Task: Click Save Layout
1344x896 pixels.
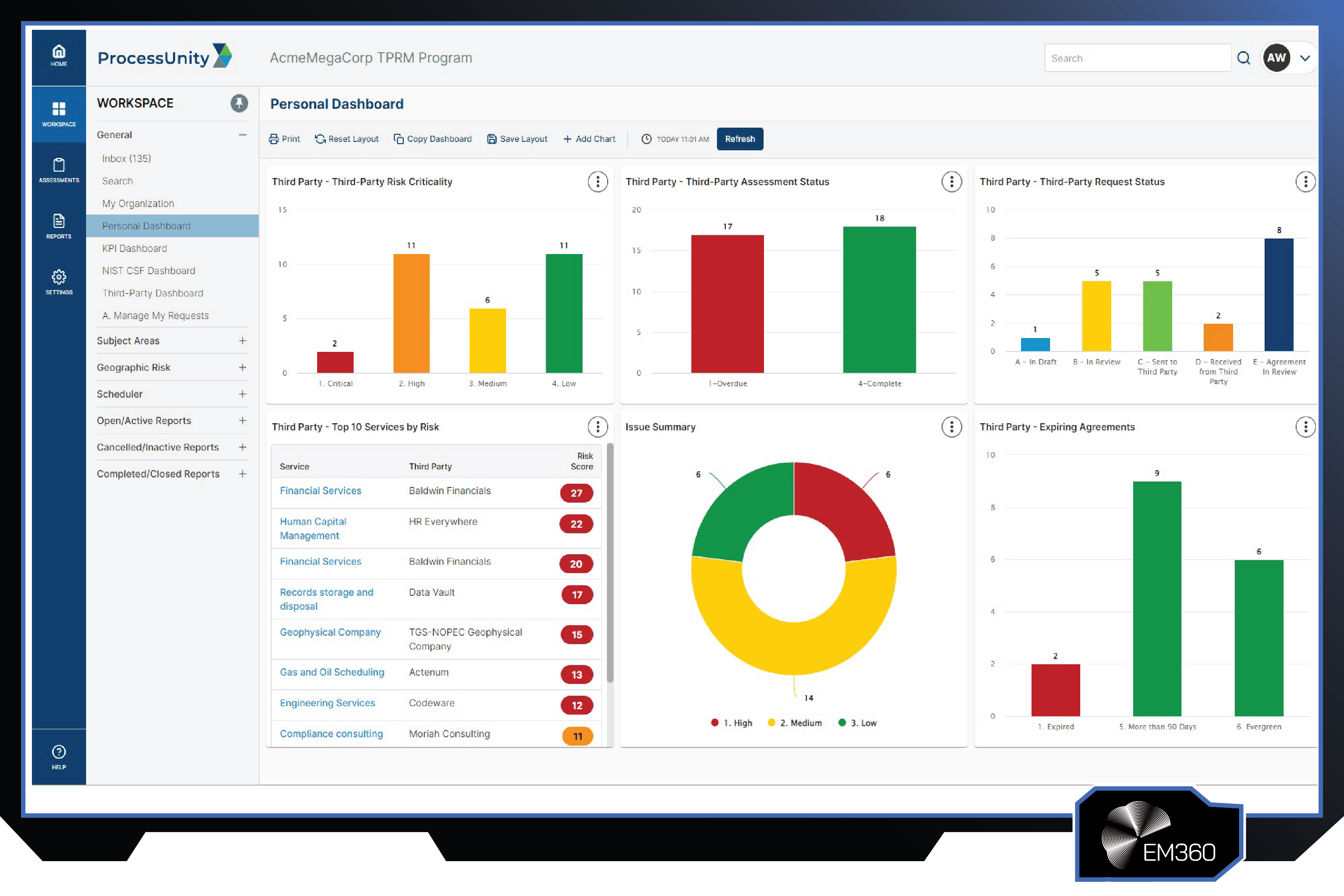Action: point(517,139)
